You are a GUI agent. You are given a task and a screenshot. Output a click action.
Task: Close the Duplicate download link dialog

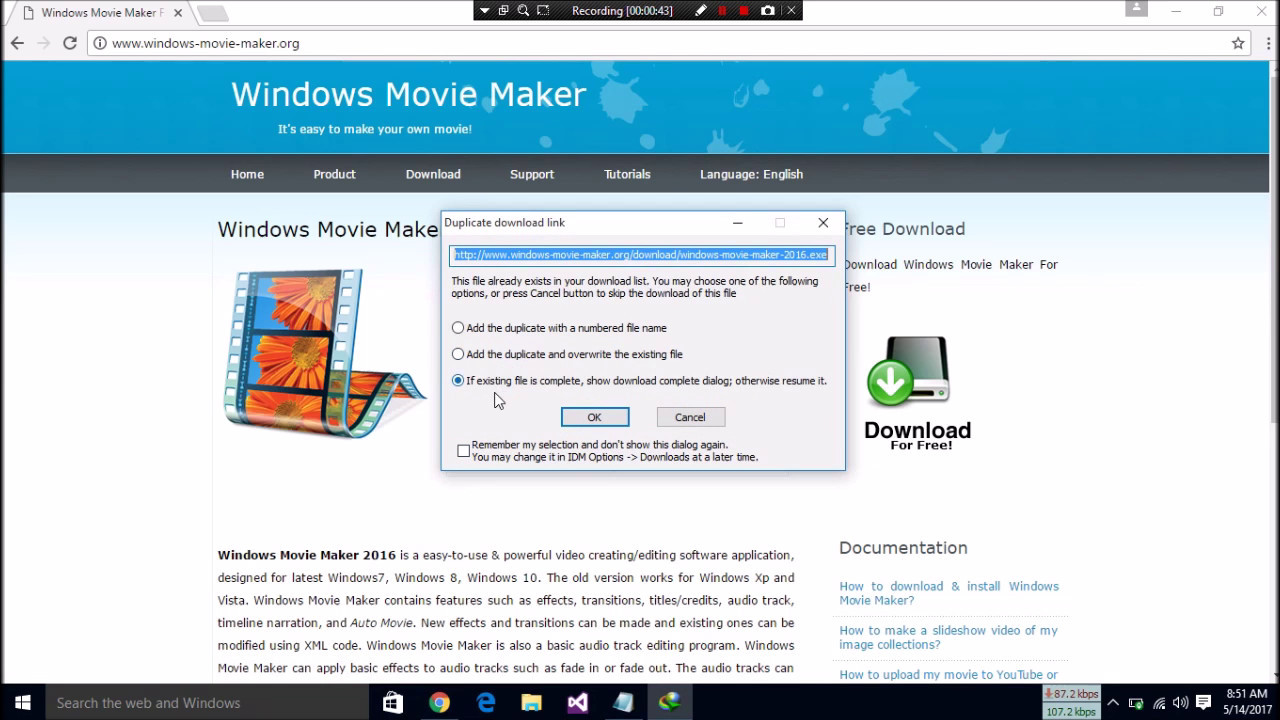click(823, 223)
